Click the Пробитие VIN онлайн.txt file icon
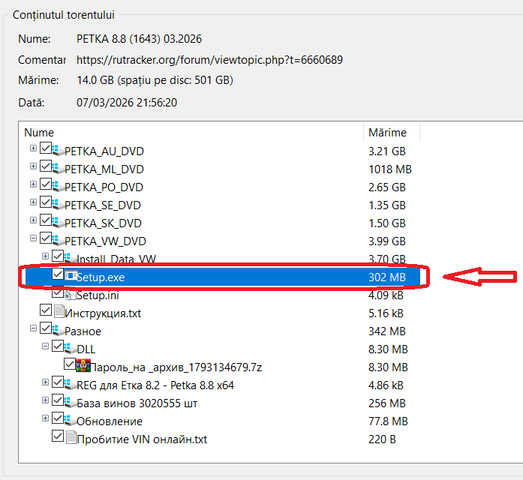Viewport: 523px width, 480px height. tap(71, 438)
